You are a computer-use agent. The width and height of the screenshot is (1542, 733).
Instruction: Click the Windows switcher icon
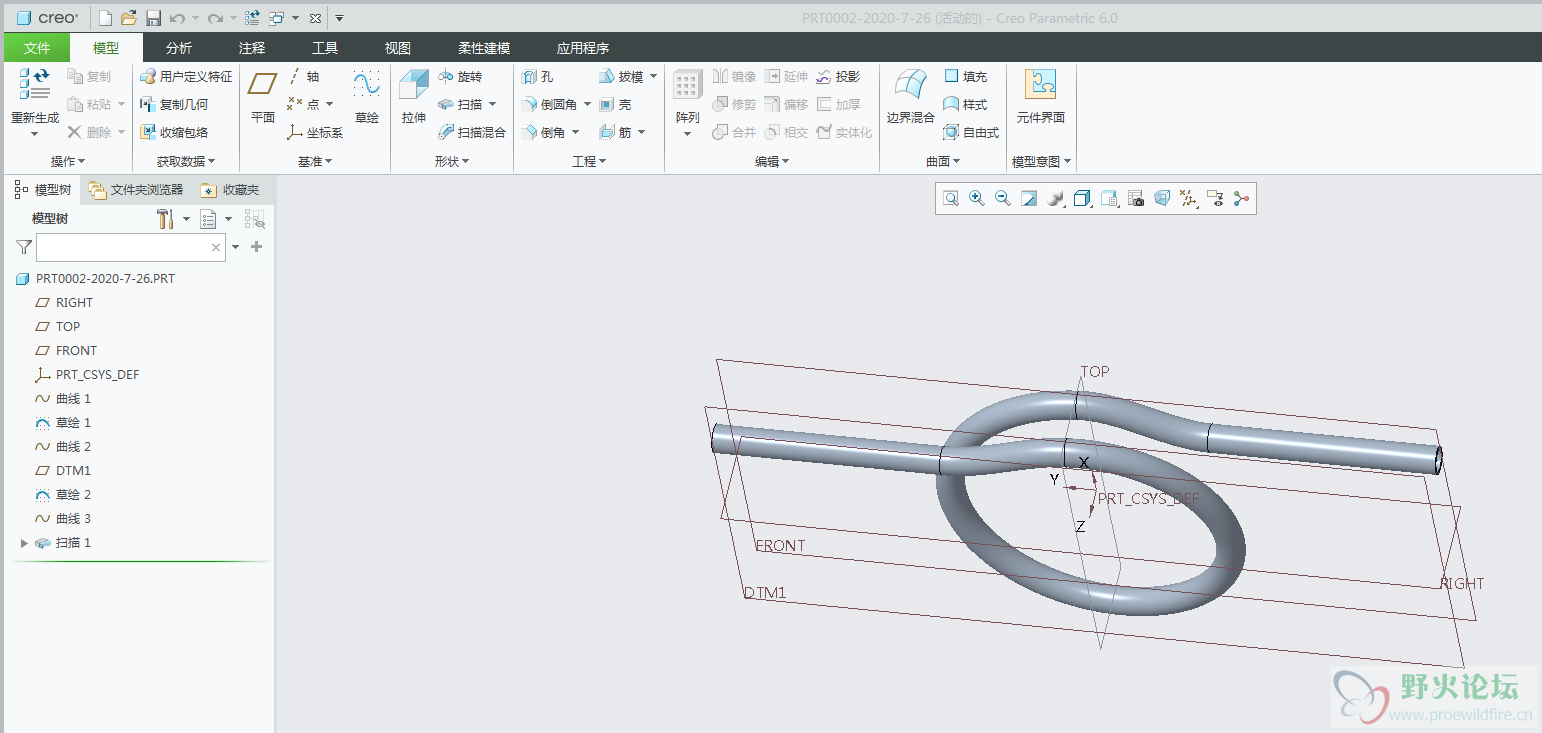click(x=277, y=18)
